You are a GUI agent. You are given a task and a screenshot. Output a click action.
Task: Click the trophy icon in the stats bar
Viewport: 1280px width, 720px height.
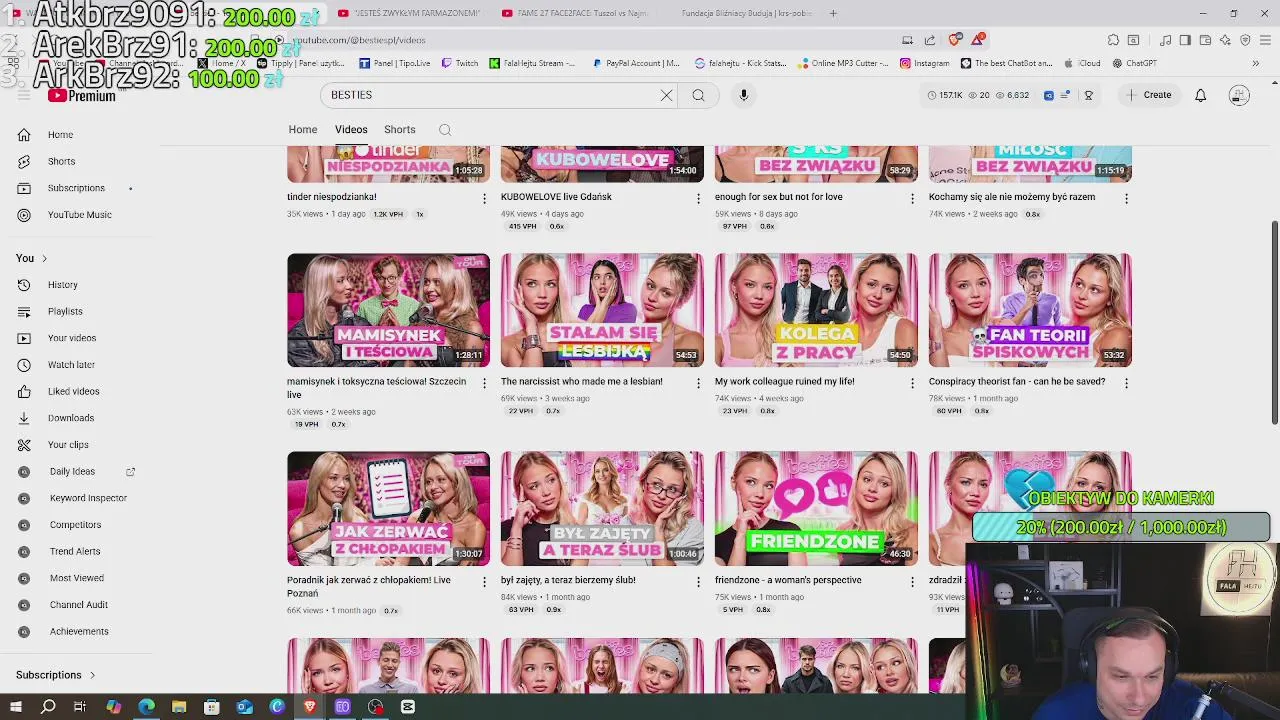[x=1088, y=95]
